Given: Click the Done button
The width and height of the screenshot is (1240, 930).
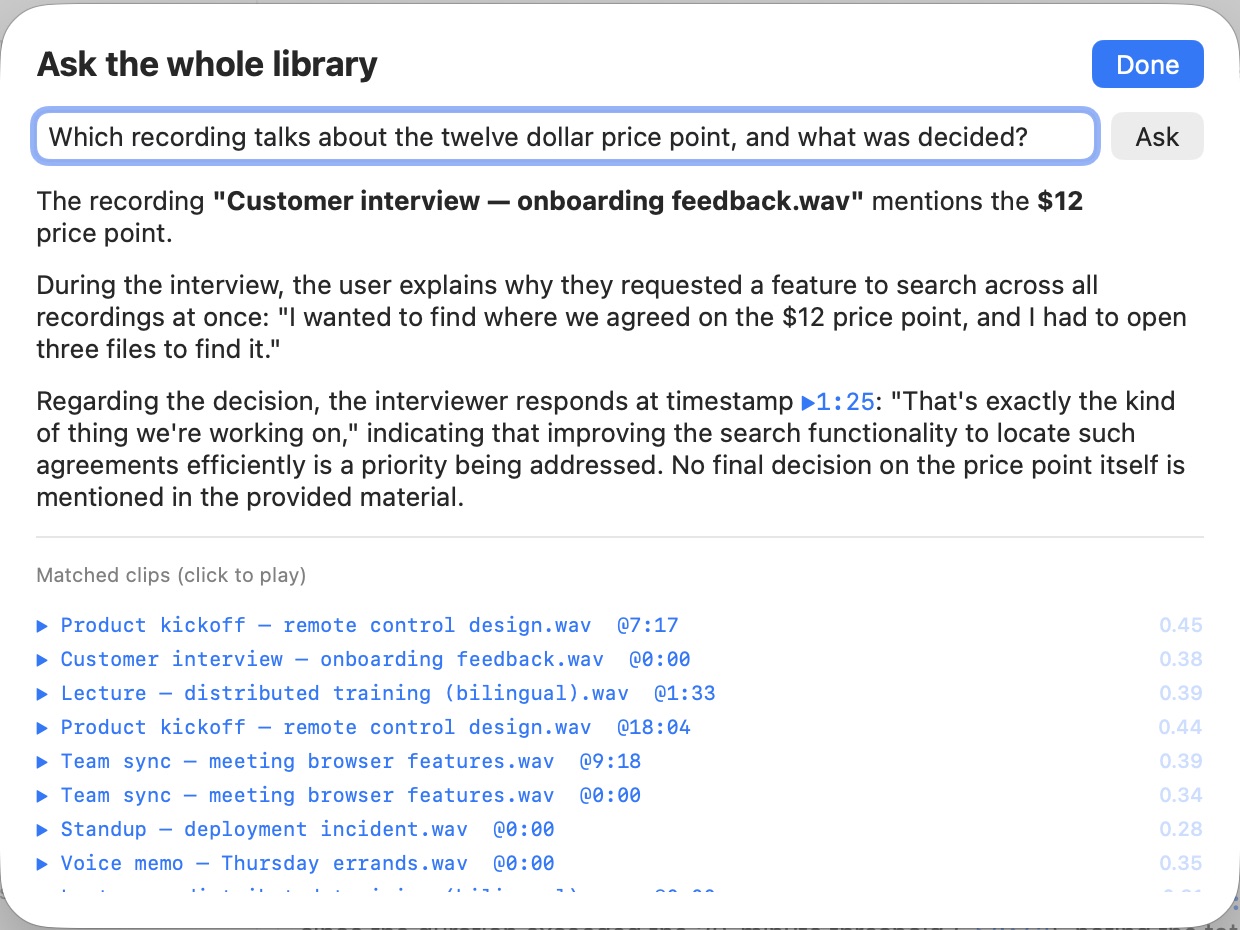Looking at the screenshot, I should point(1147,65).
